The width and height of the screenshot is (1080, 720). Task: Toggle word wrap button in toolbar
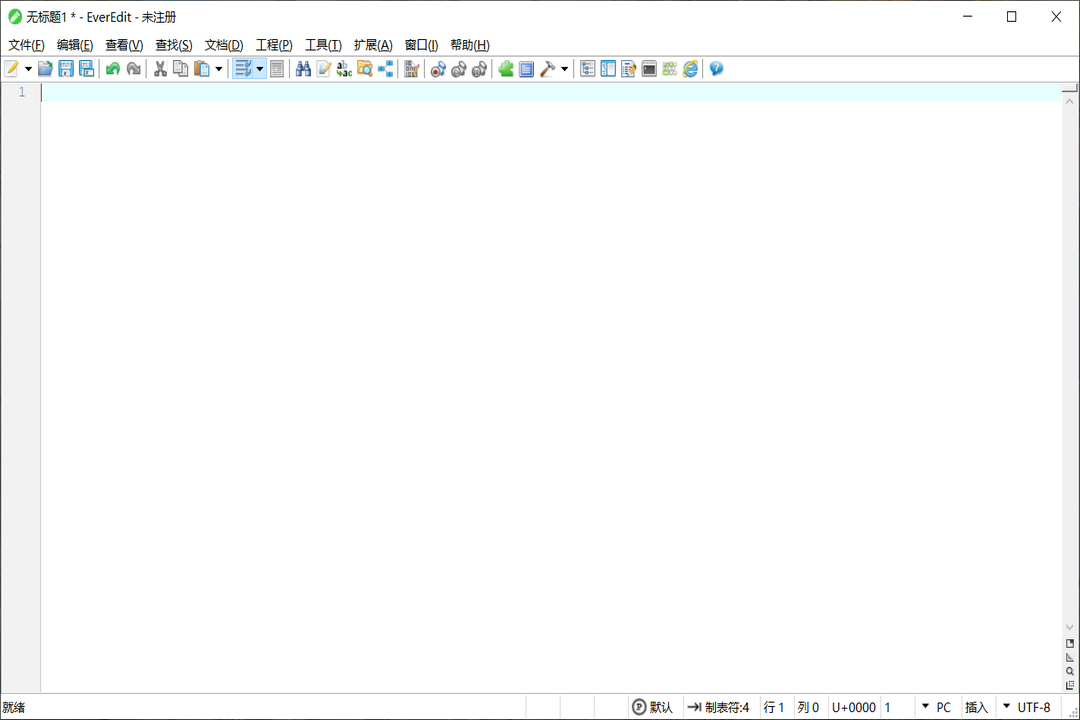click(243, 69)
